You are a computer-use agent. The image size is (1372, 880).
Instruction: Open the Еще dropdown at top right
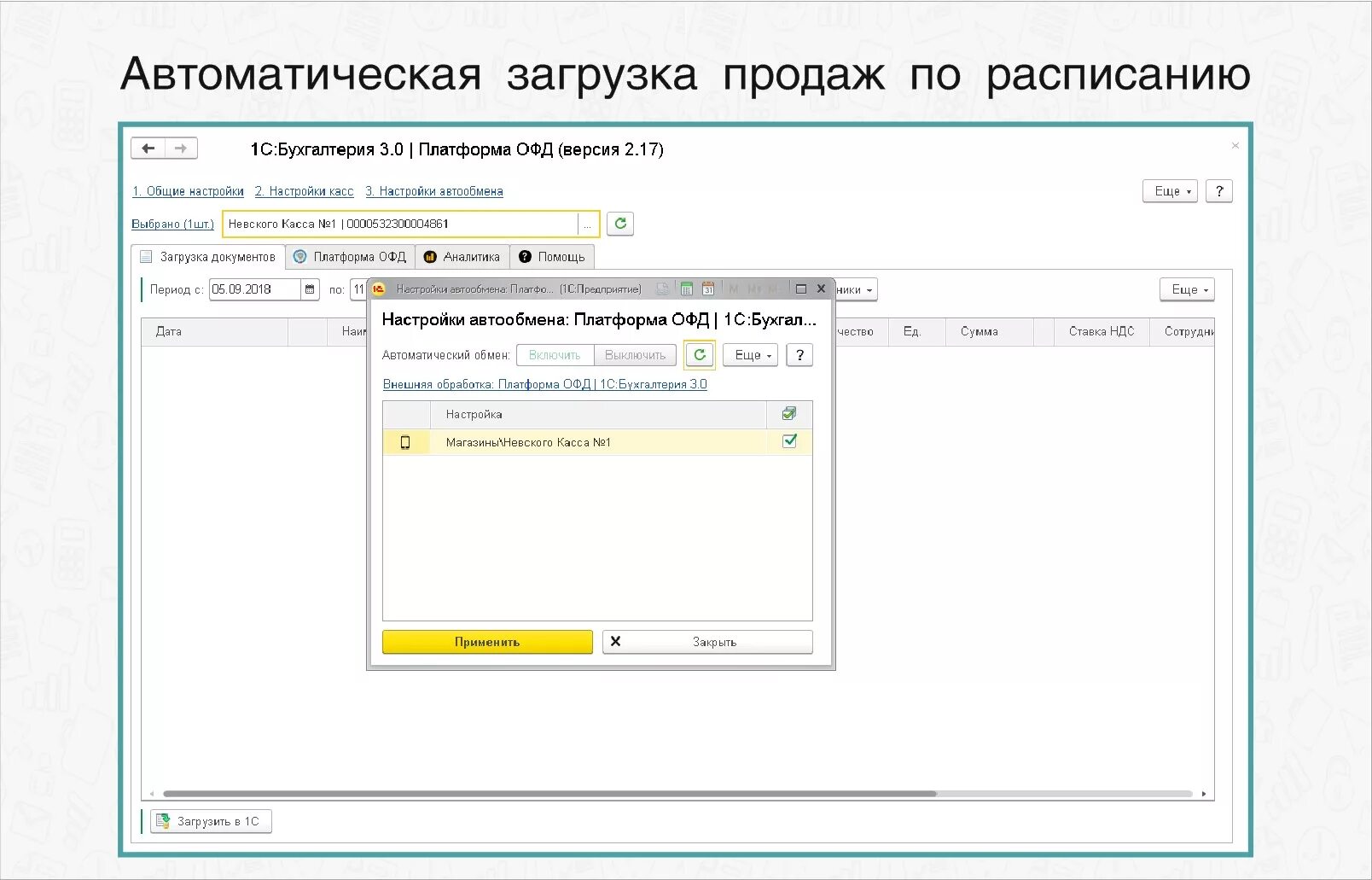(1171, 191)
